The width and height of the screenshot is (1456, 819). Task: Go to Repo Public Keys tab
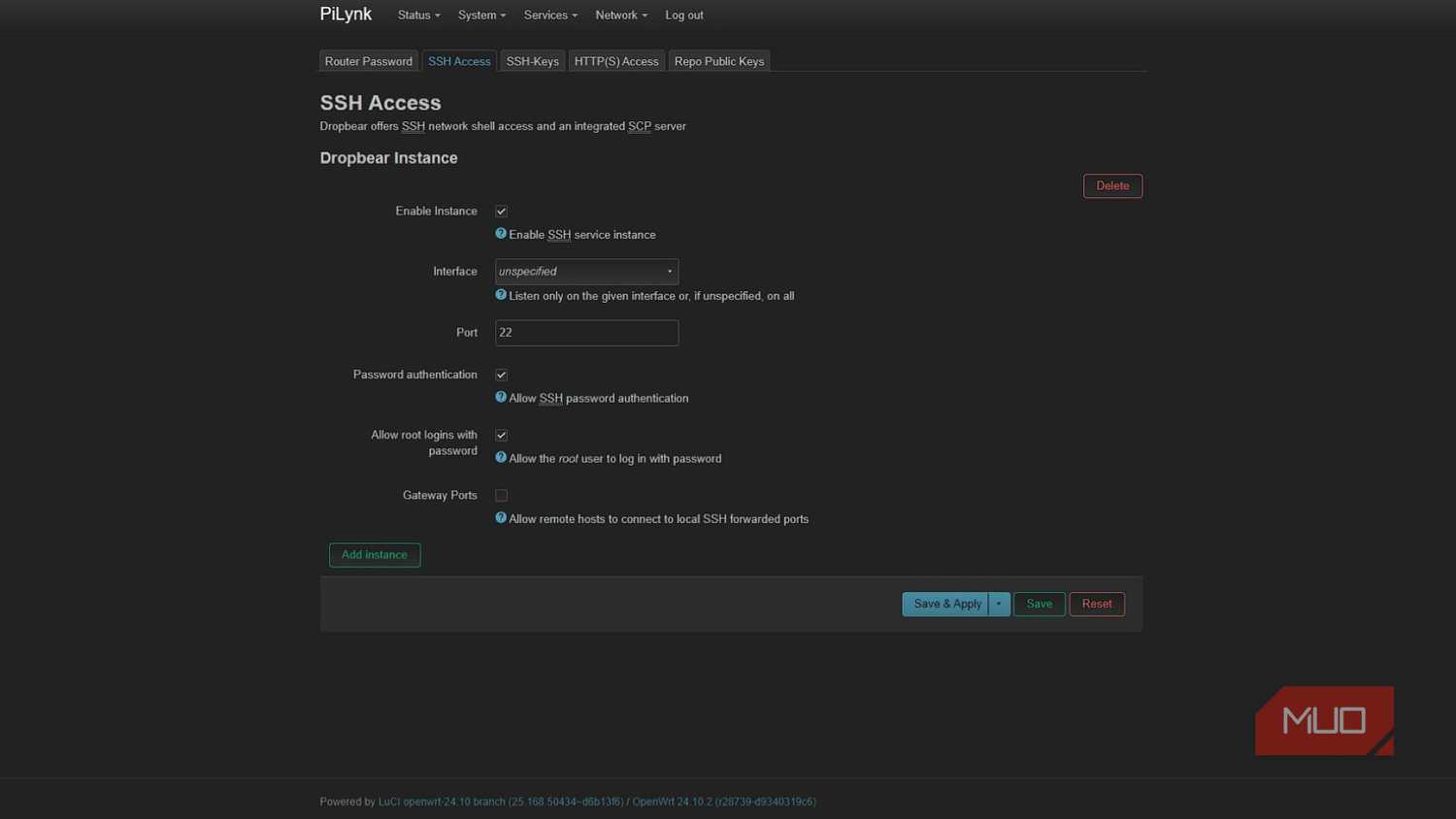click(719, 61)
